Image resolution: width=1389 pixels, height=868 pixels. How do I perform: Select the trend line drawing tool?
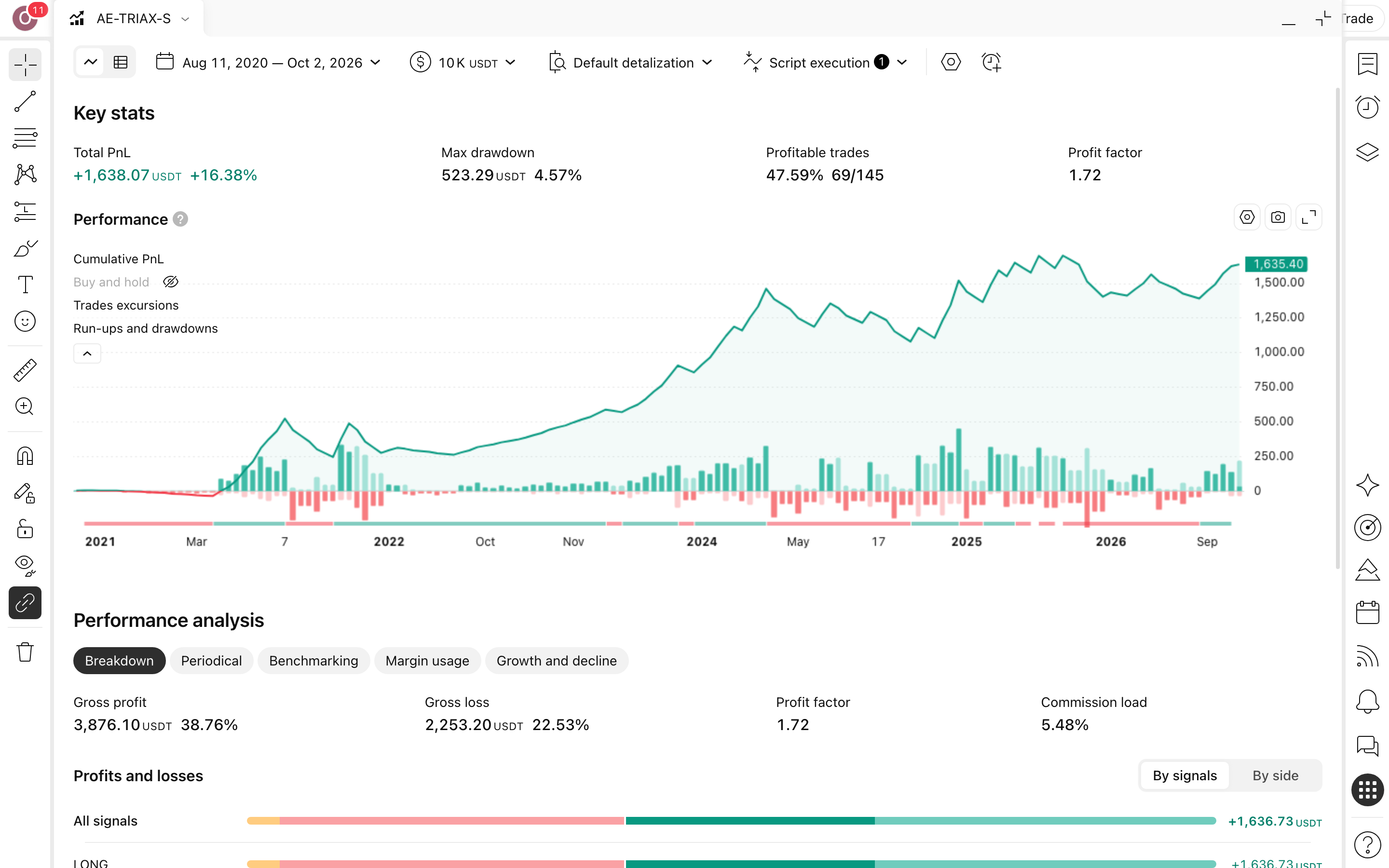click(25, 101)
